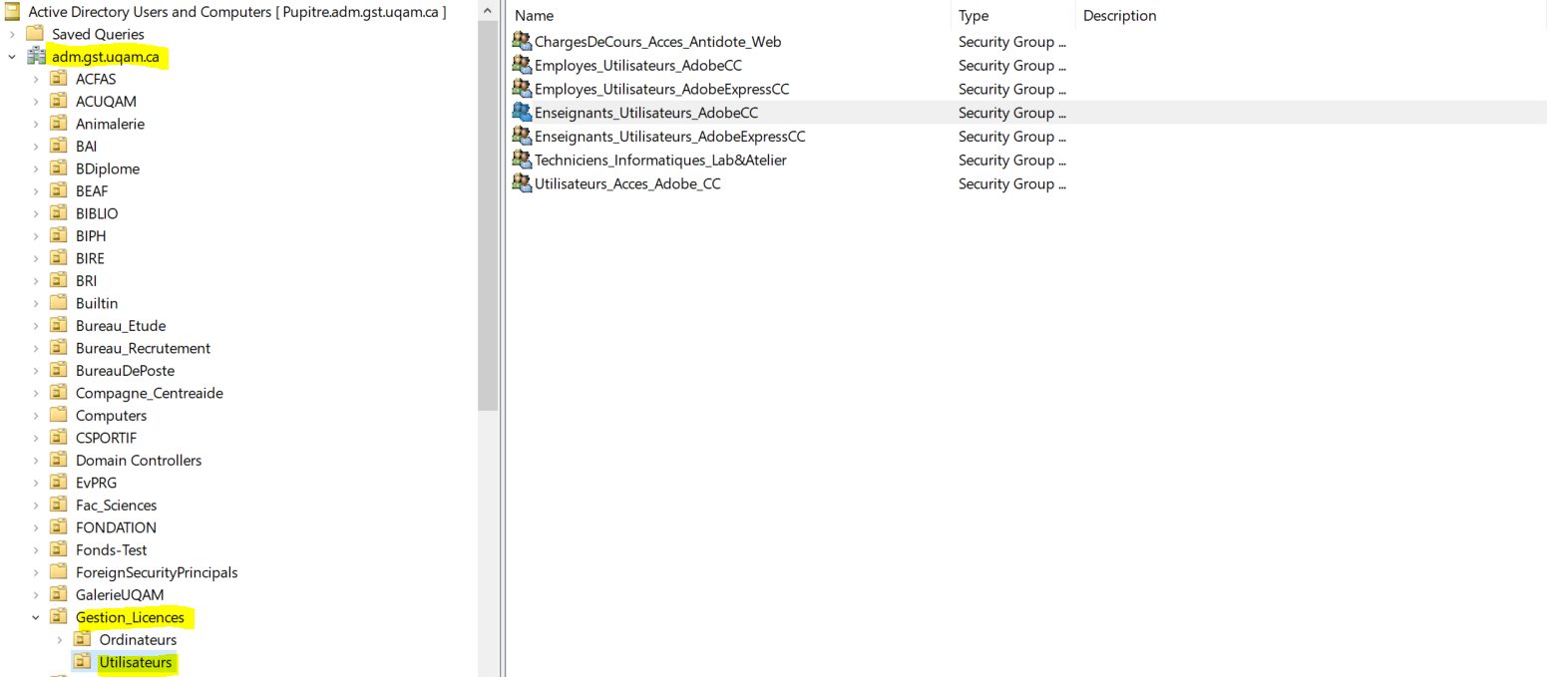The height and width of the screenshot is (677, 1568).
Task: Click the Animalerie OU folder icon
Action: click(59, 123)
